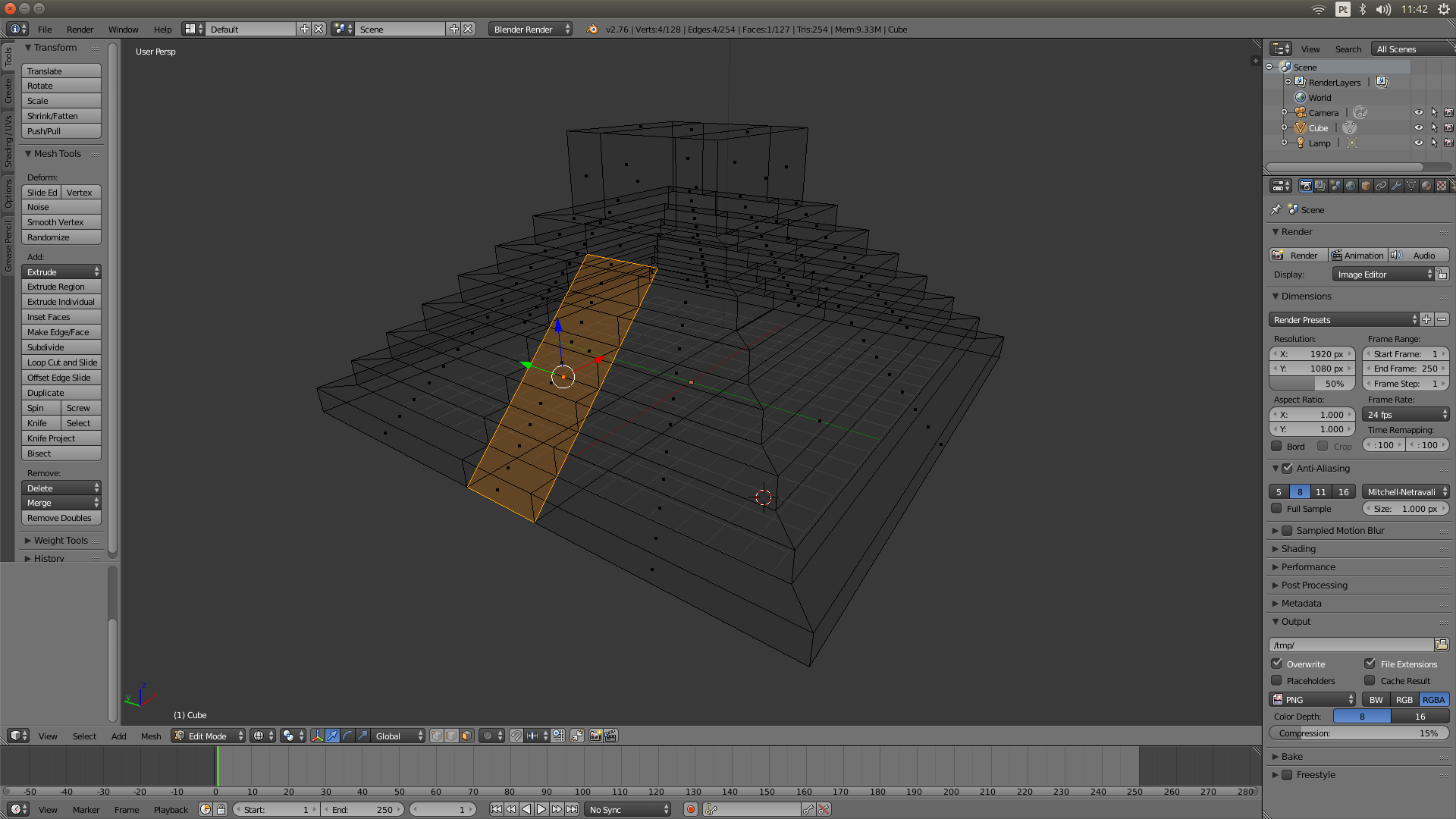This screenshot has height=819, width=1456.
Task: Adjust the Compression 15% slider
Action: 1358,733
